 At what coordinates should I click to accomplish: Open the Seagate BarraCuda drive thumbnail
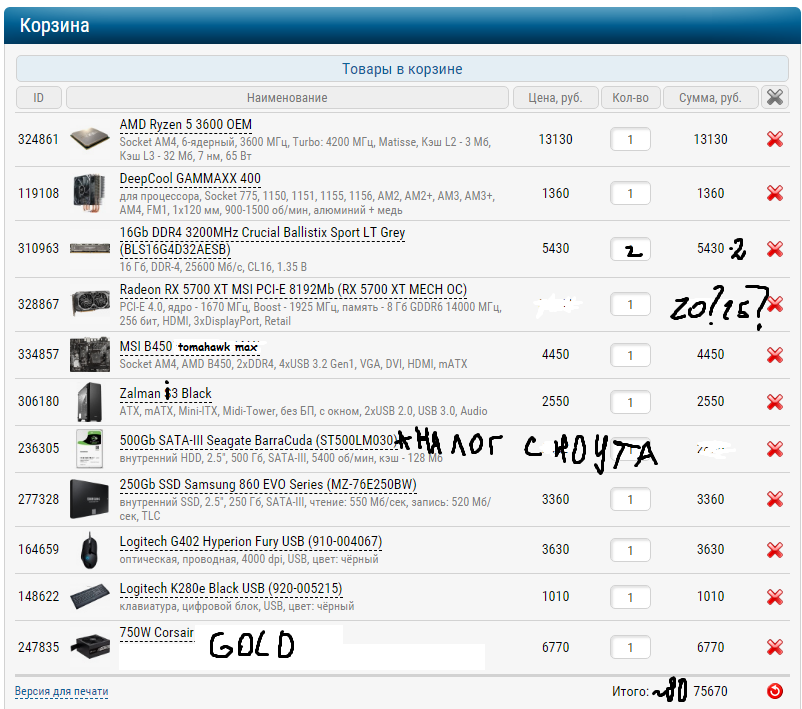tap(90, 449)
